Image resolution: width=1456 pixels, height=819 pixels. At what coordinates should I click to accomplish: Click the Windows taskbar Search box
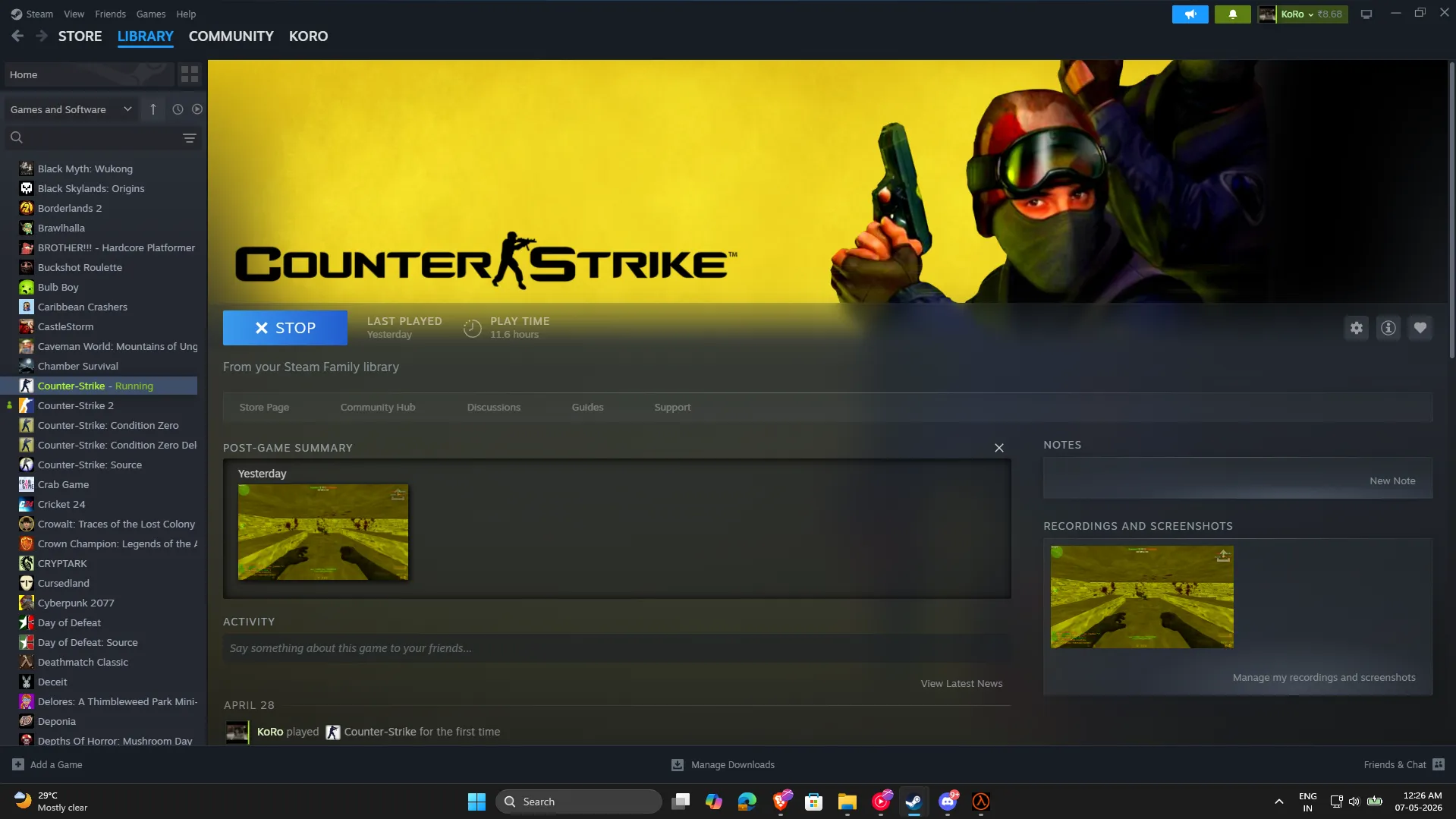pyautogui.click(x=578, y=802)
